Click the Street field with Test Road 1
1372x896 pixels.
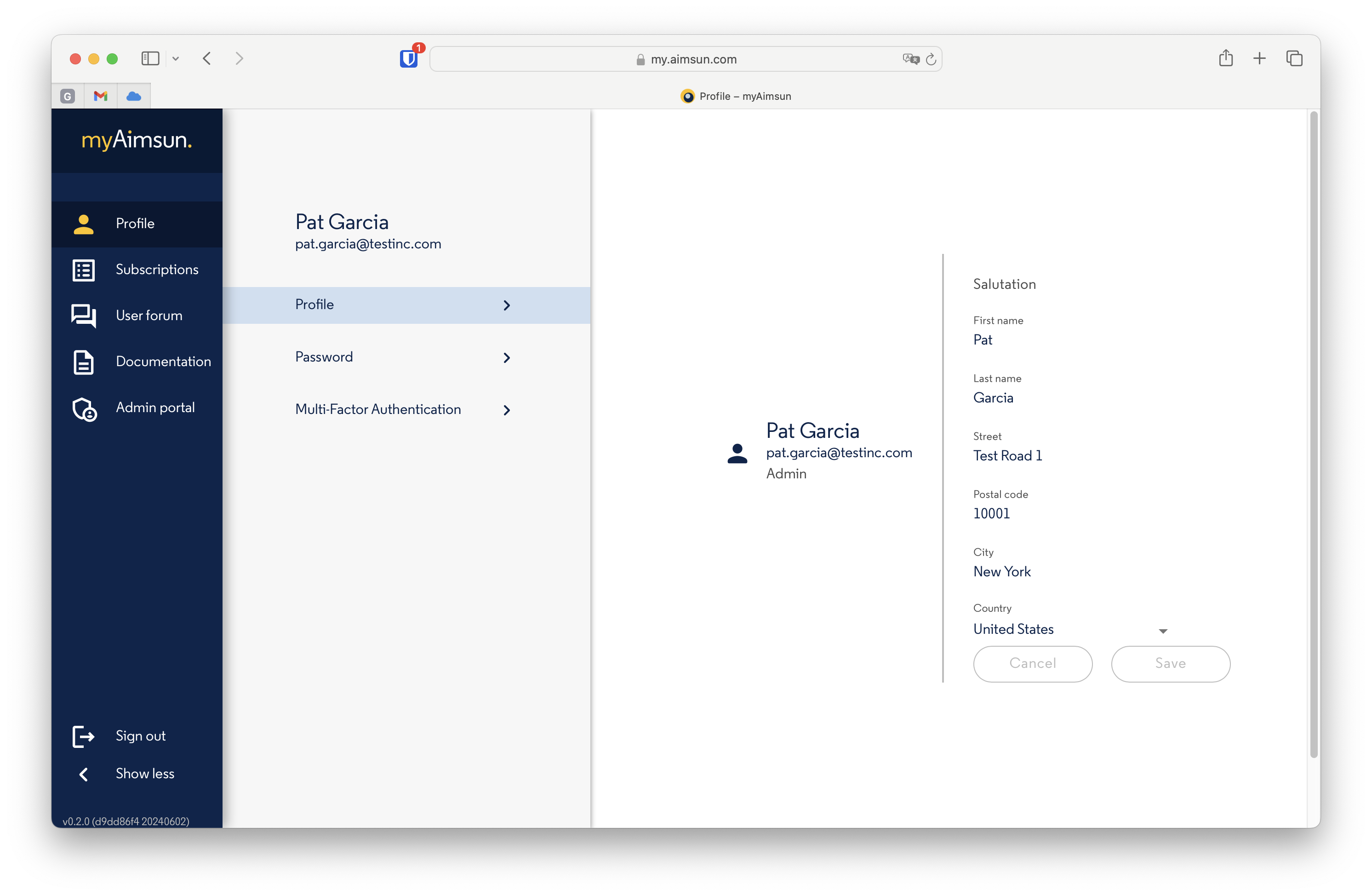coord(1007,456)
